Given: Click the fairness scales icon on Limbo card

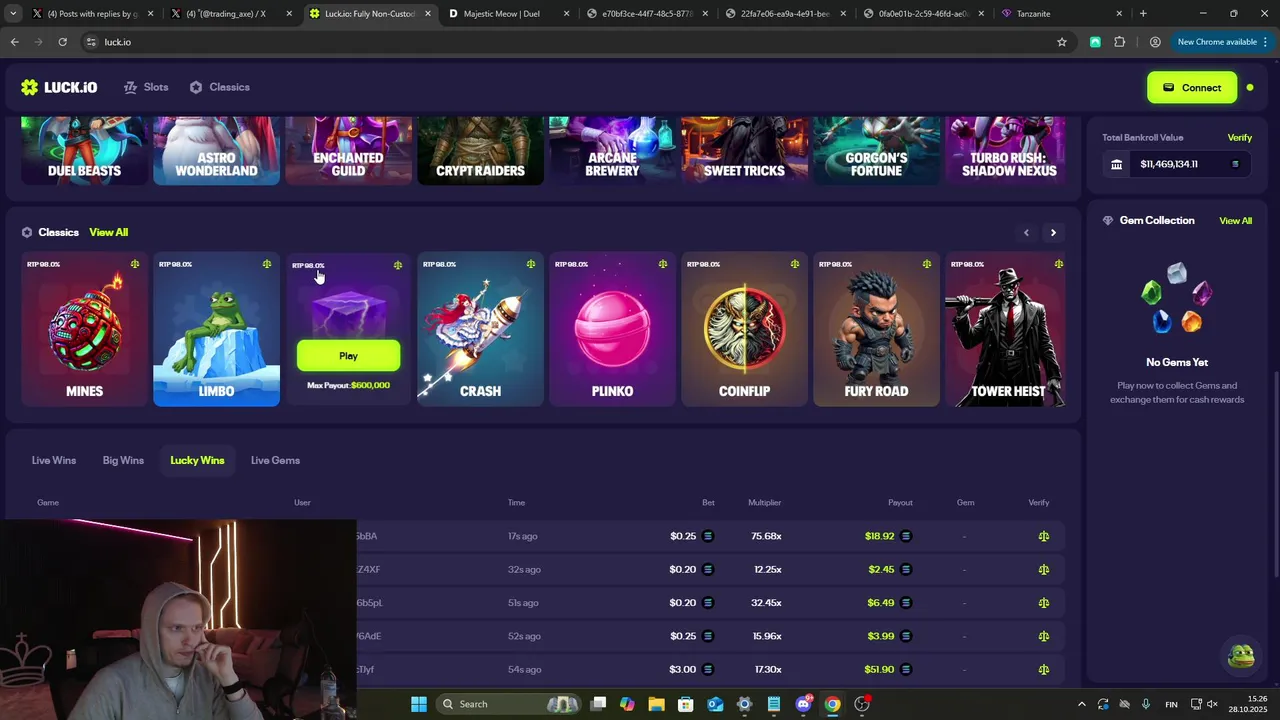Looking at the screenshot, I should click(x=267, y=264).
